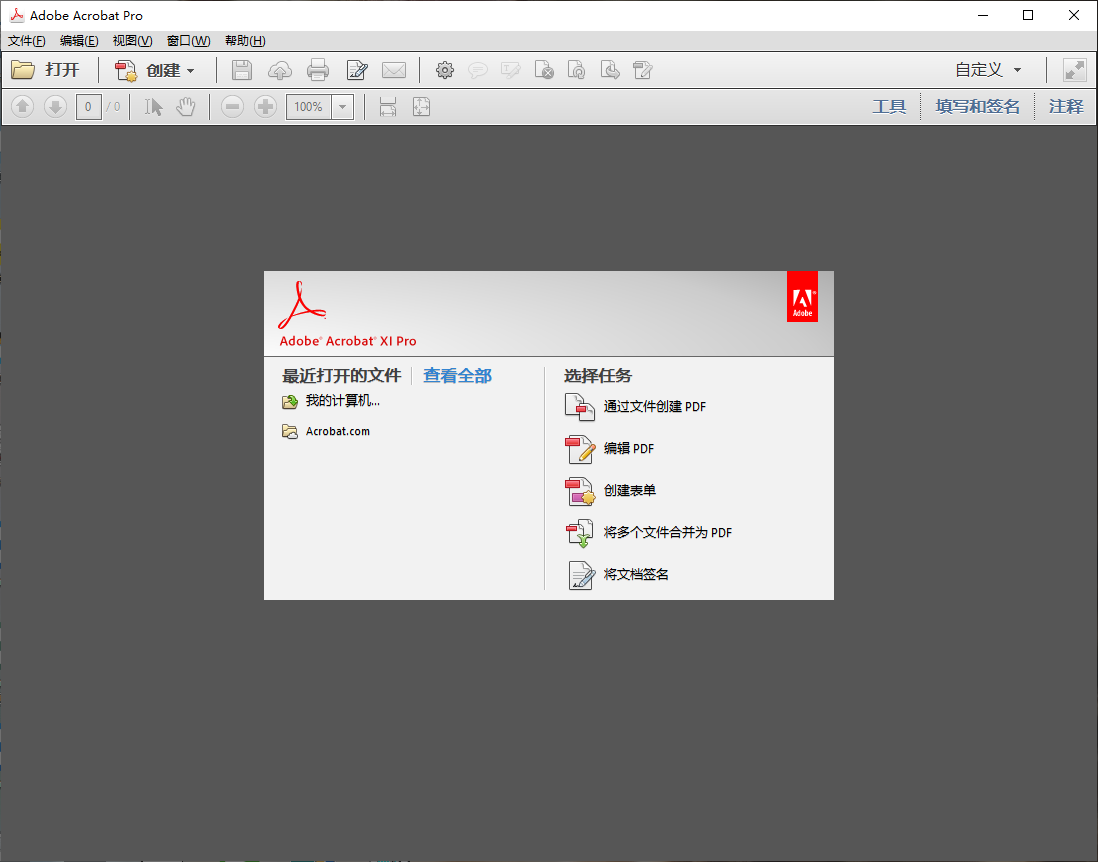
Task: Select the 编辑 PDF task
Action: tap(609, 448)
